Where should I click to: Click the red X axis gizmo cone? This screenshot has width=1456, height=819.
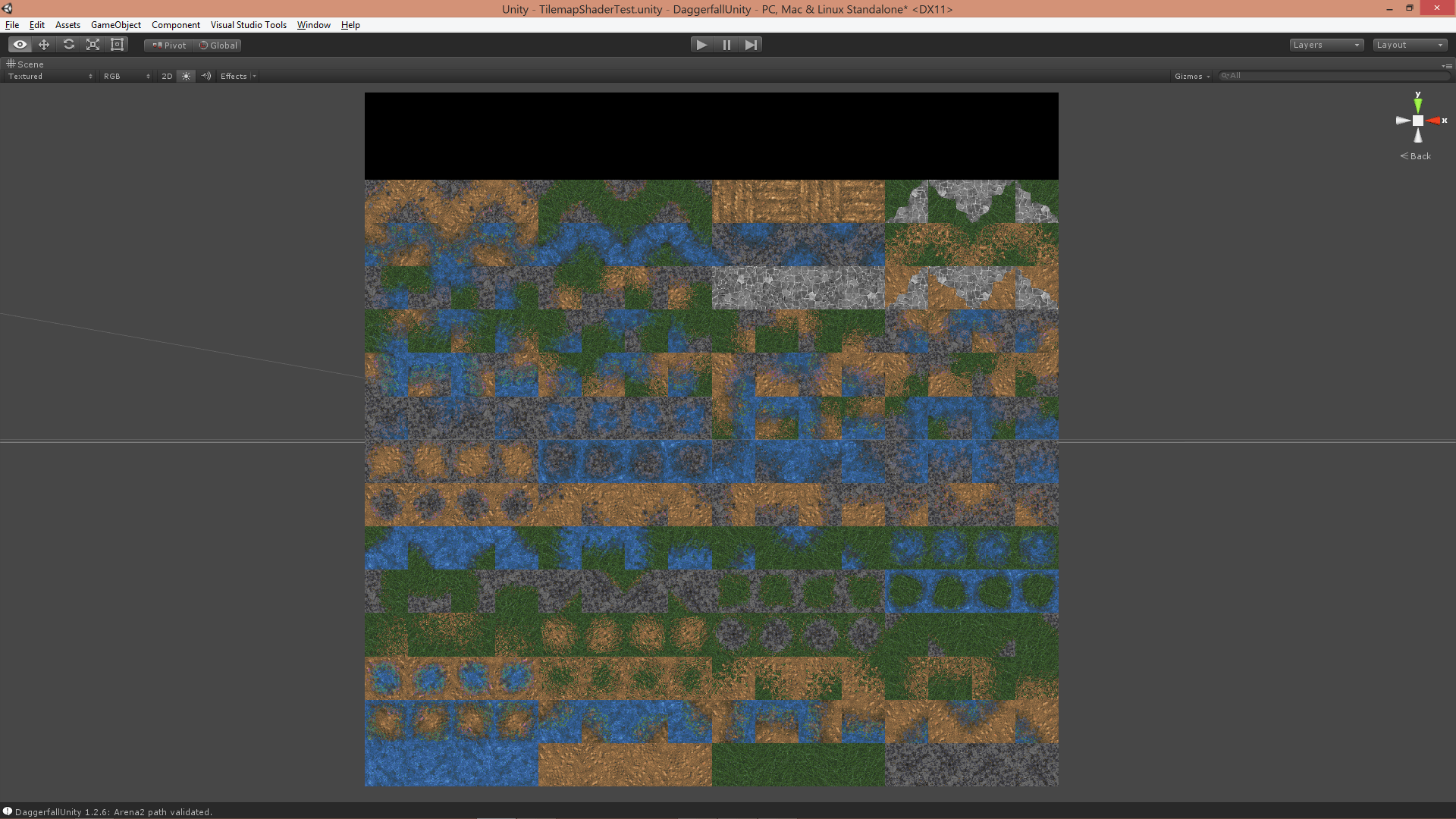click(x=1434, y=121)
